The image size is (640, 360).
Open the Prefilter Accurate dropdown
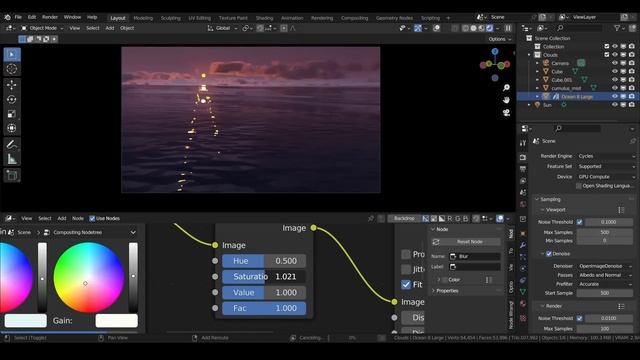[x=605, y=284]
